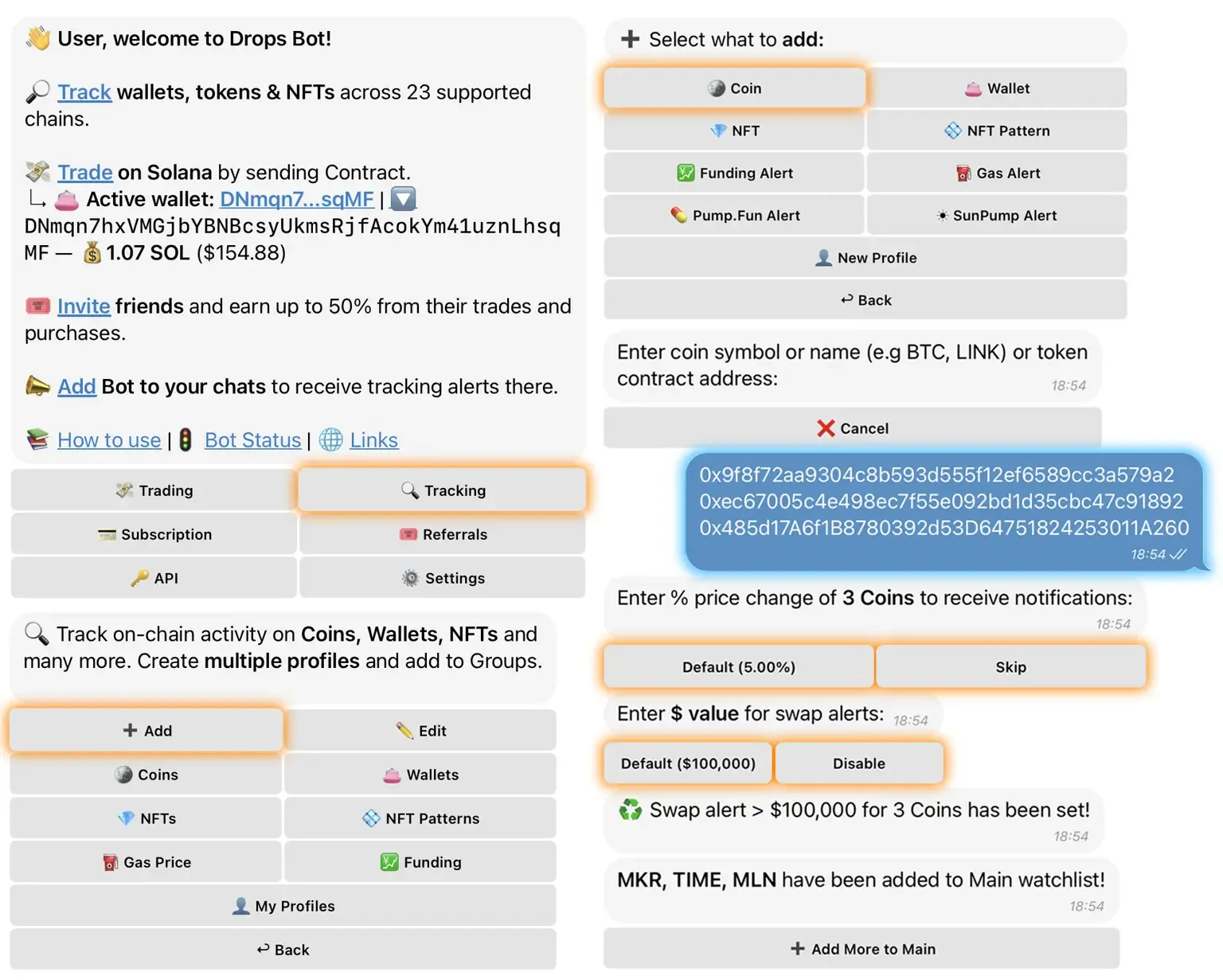Add a SunPump Alert

997,215
